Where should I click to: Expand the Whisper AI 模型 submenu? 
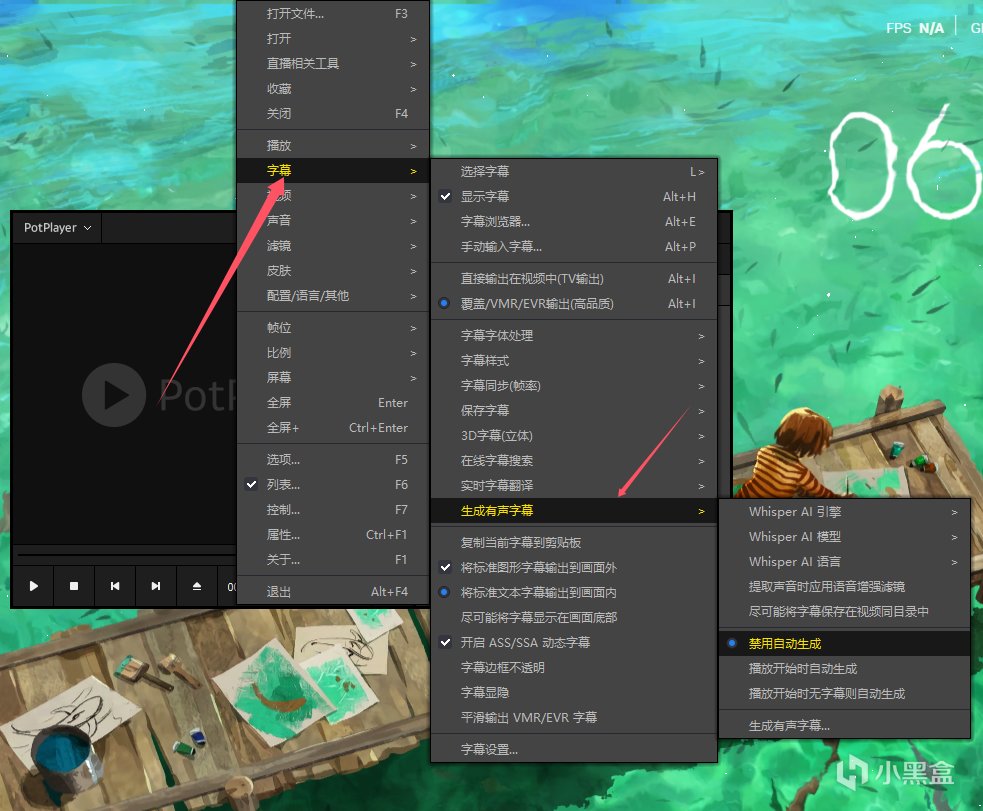click(844, 537)
